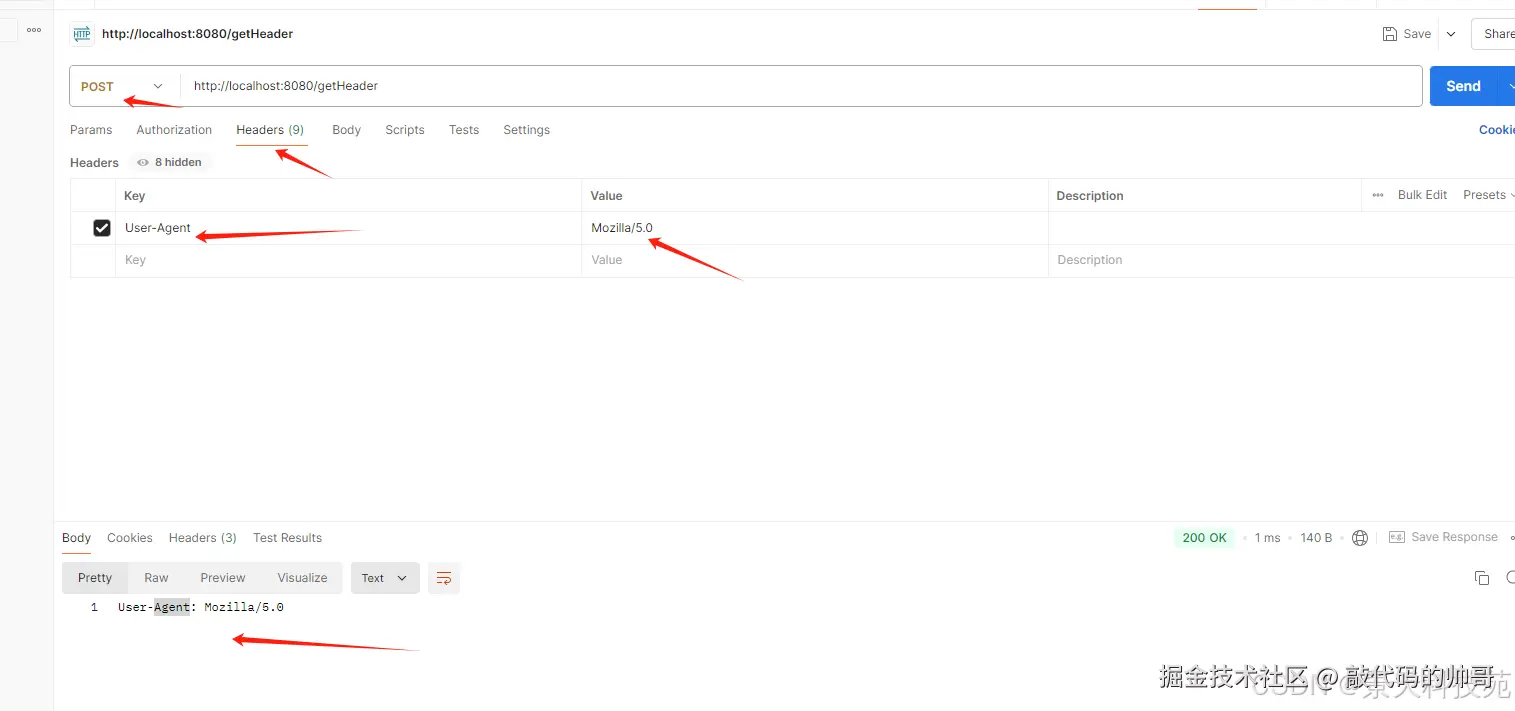The width and height of the screenshot is (1515, 711).
Task: Click the empty Key input in new row
Action: (348, 260)
